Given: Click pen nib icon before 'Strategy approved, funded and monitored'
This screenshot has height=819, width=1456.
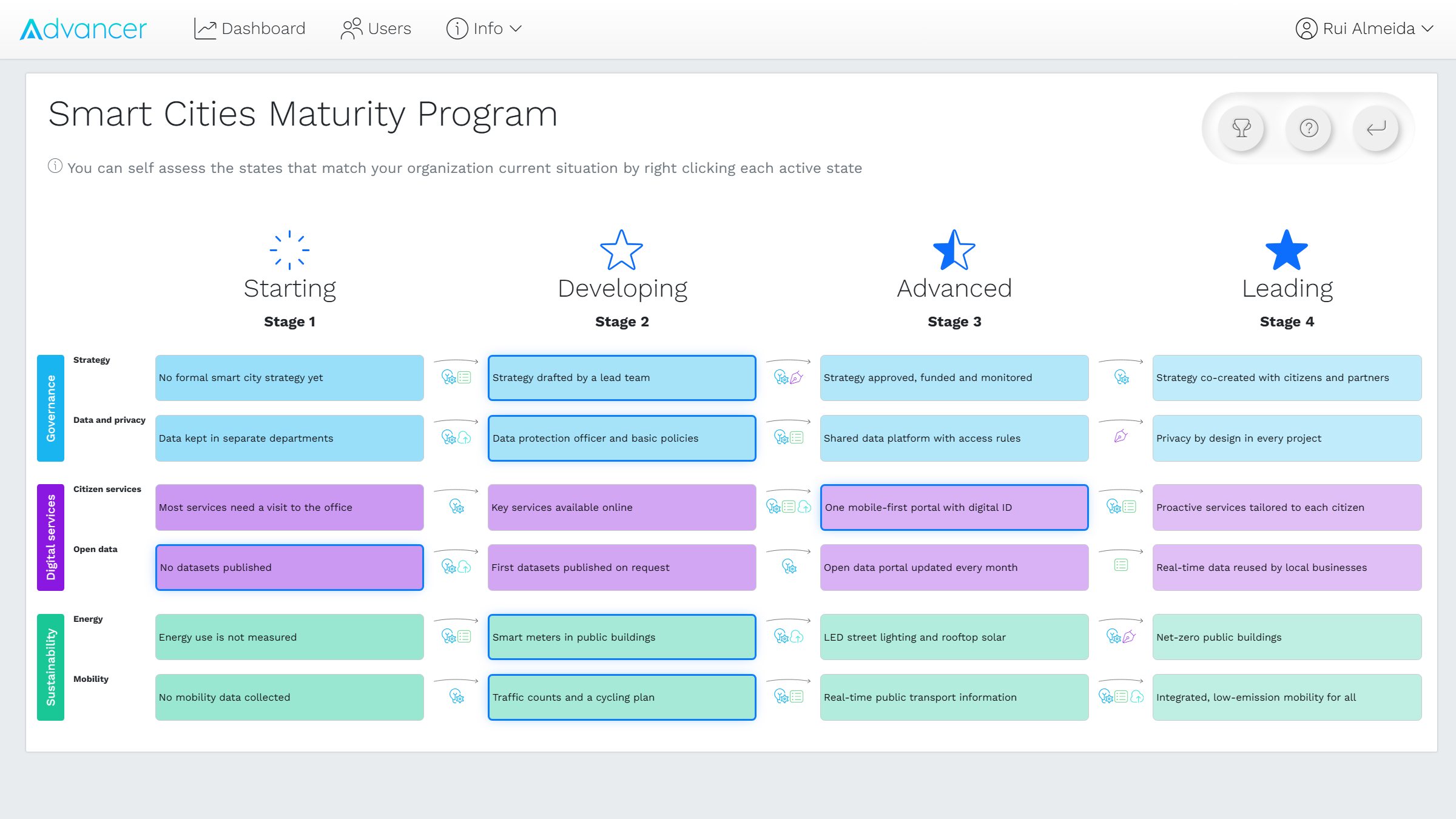Looking at the screenshot, I should tap(797, 377).
